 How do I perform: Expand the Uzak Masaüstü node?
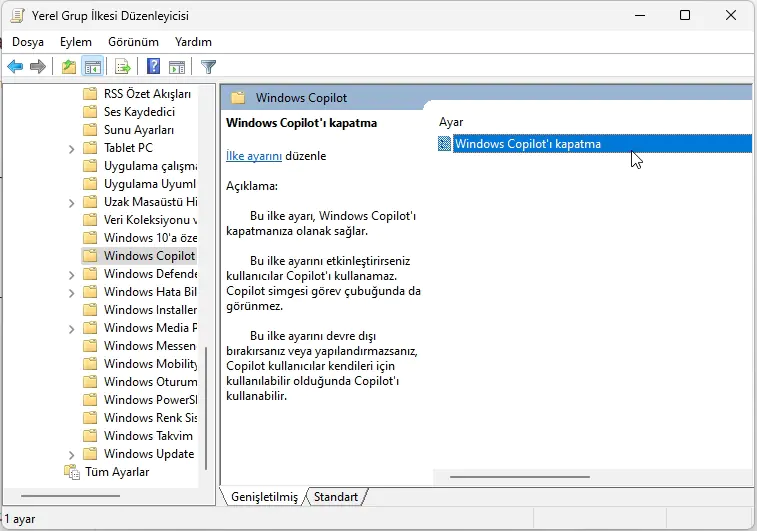tap(71, 203)
